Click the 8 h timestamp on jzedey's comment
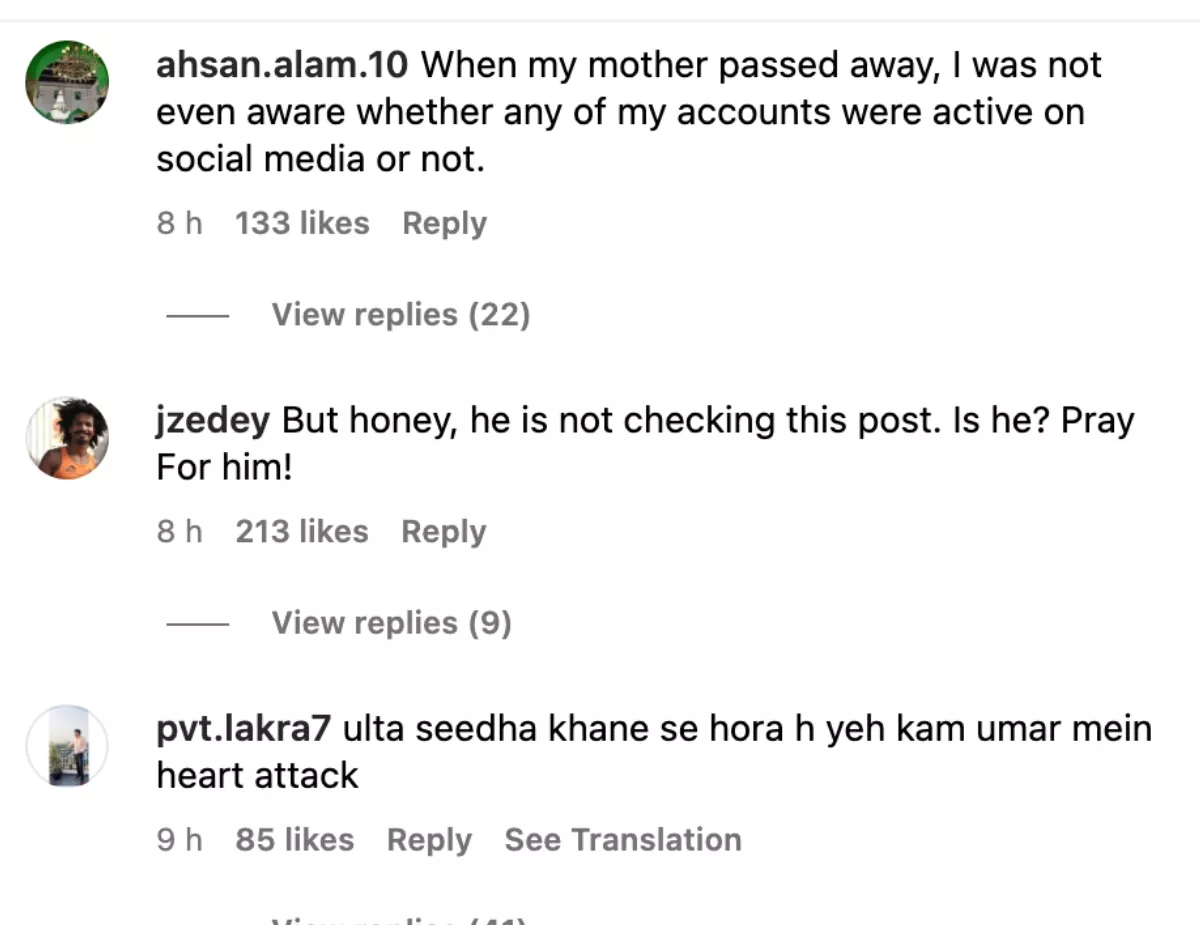Viewport: 1200px width, 925px height. 179,531
